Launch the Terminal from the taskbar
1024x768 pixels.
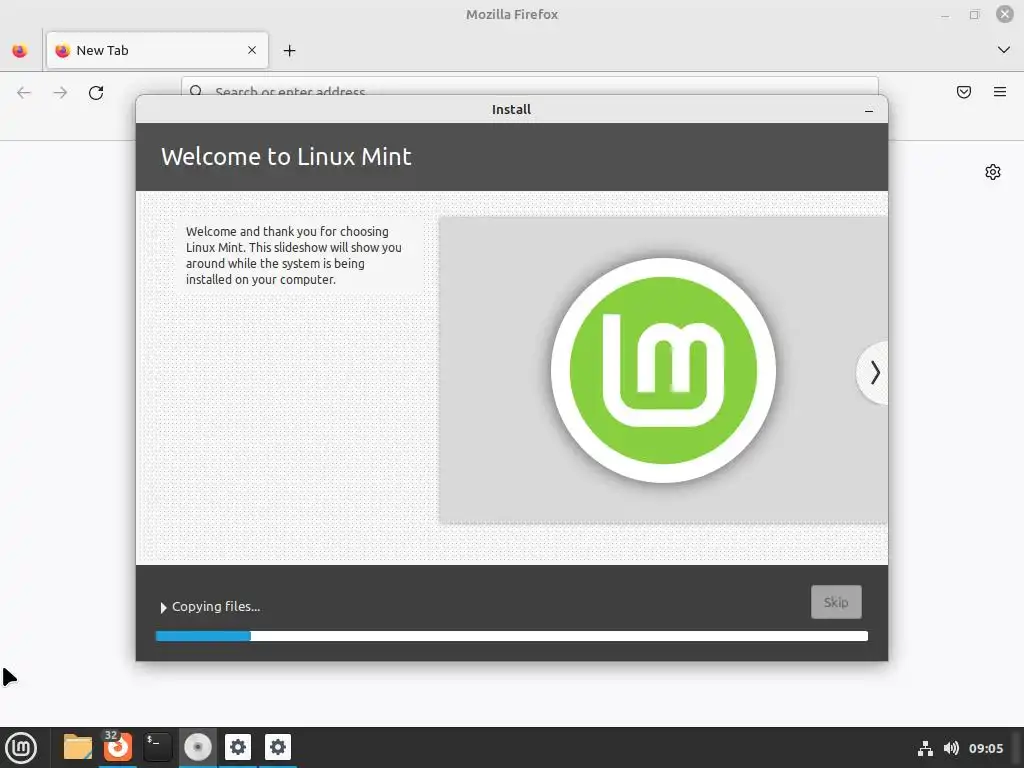click(157, 747)
